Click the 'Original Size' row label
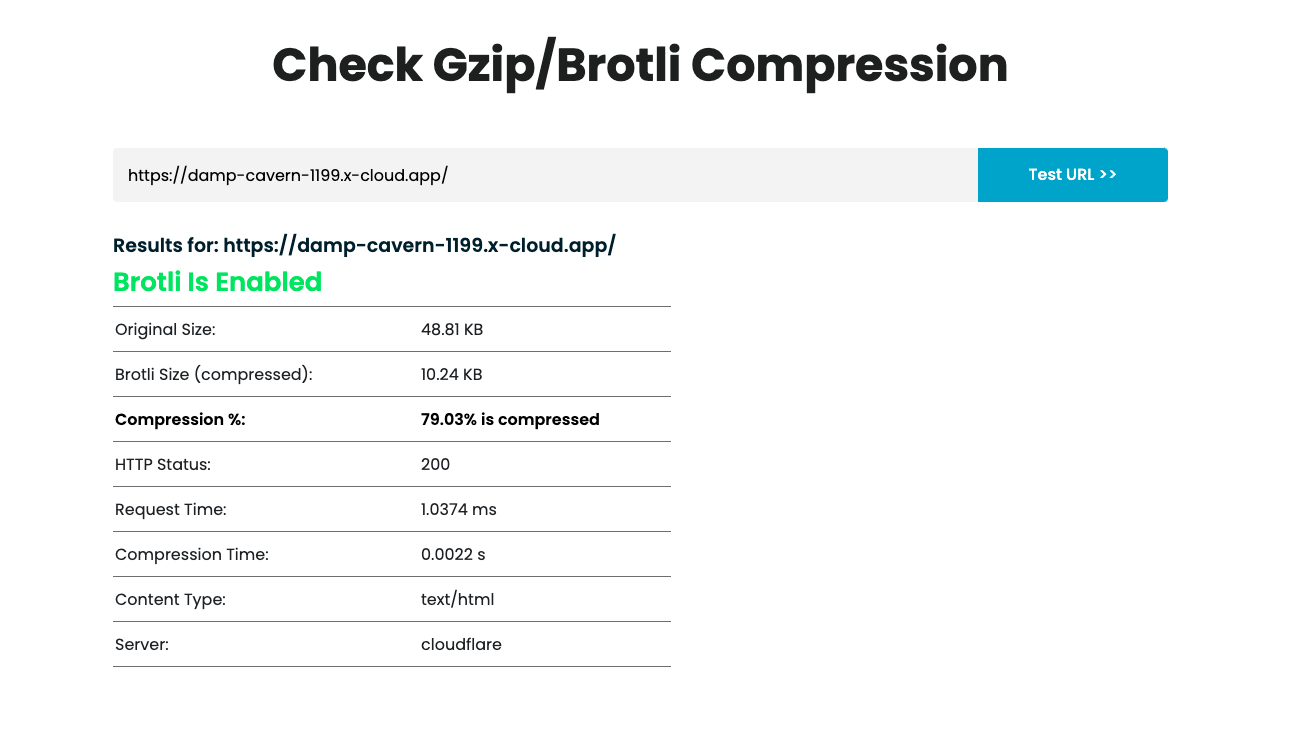1301x733 pixels. 165,329
